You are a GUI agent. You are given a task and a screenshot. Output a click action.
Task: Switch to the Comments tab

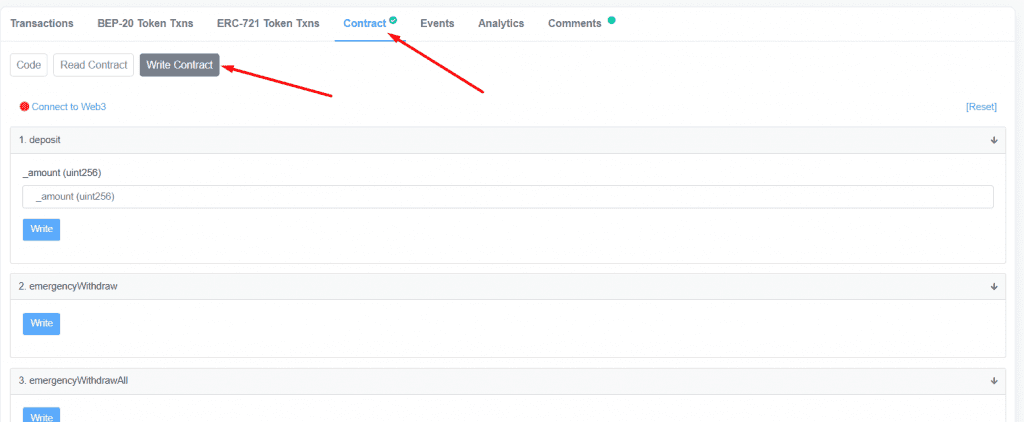click(575, 24)
